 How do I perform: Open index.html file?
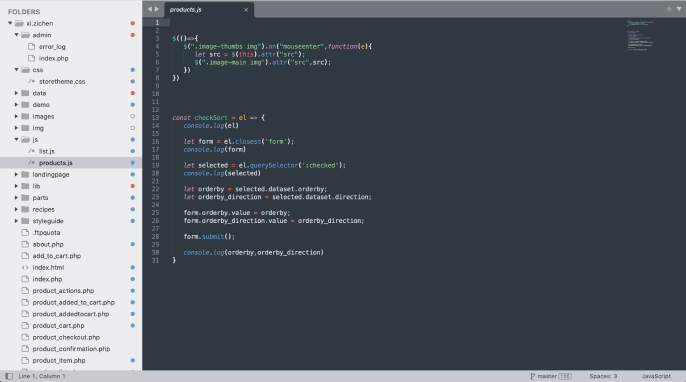(48, 267)
